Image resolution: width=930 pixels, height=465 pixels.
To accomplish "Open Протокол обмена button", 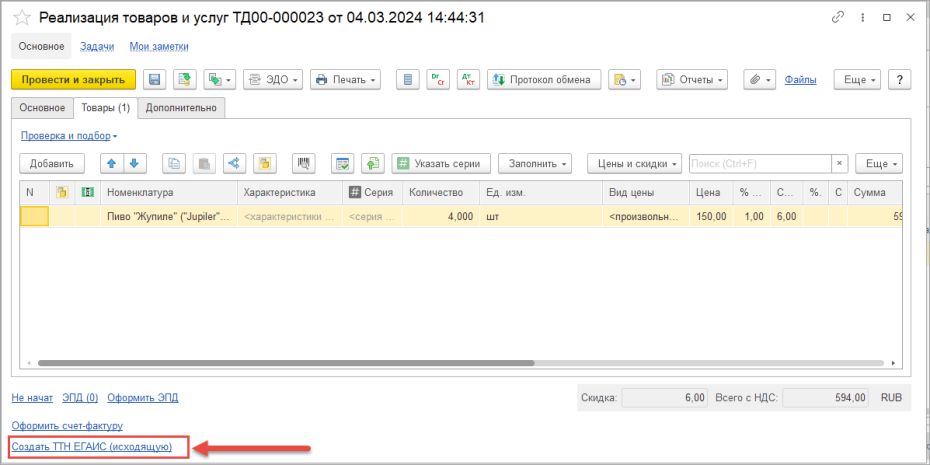I will (544, 79).
